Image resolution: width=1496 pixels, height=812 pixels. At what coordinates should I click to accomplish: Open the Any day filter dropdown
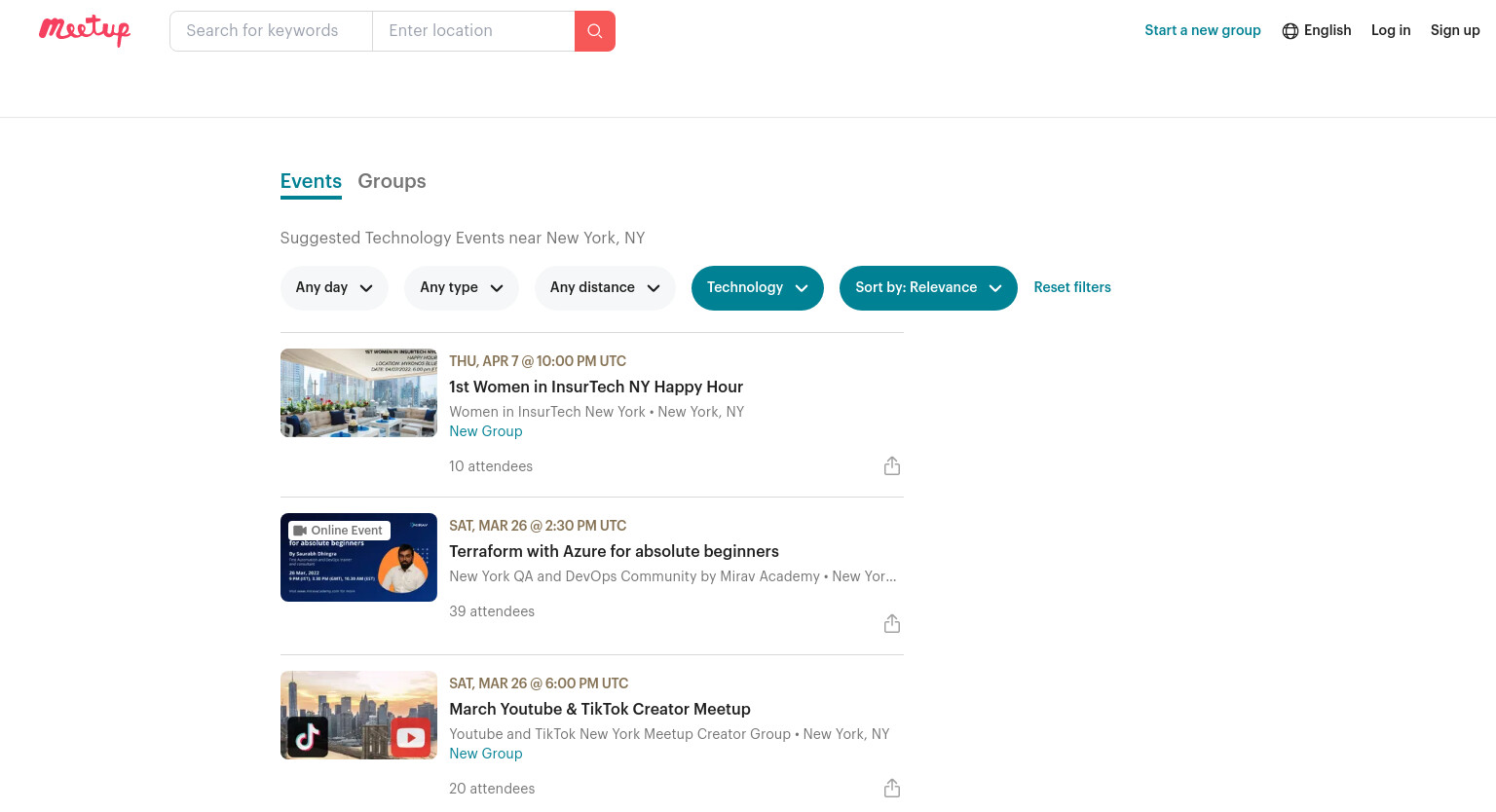point(334,288)
